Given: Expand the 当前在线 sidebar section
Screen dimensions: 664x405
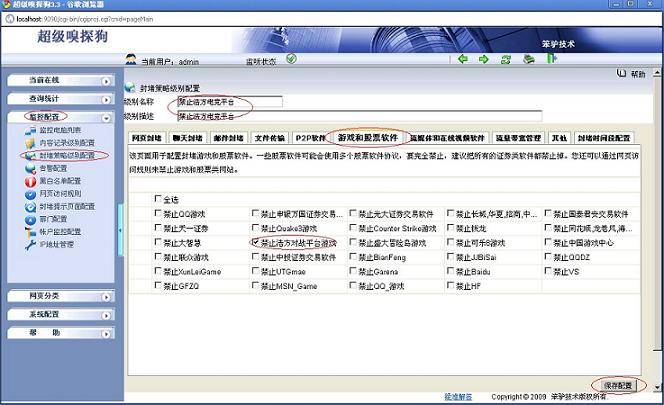Looking at the screenshot, I should tap(59, 80).
